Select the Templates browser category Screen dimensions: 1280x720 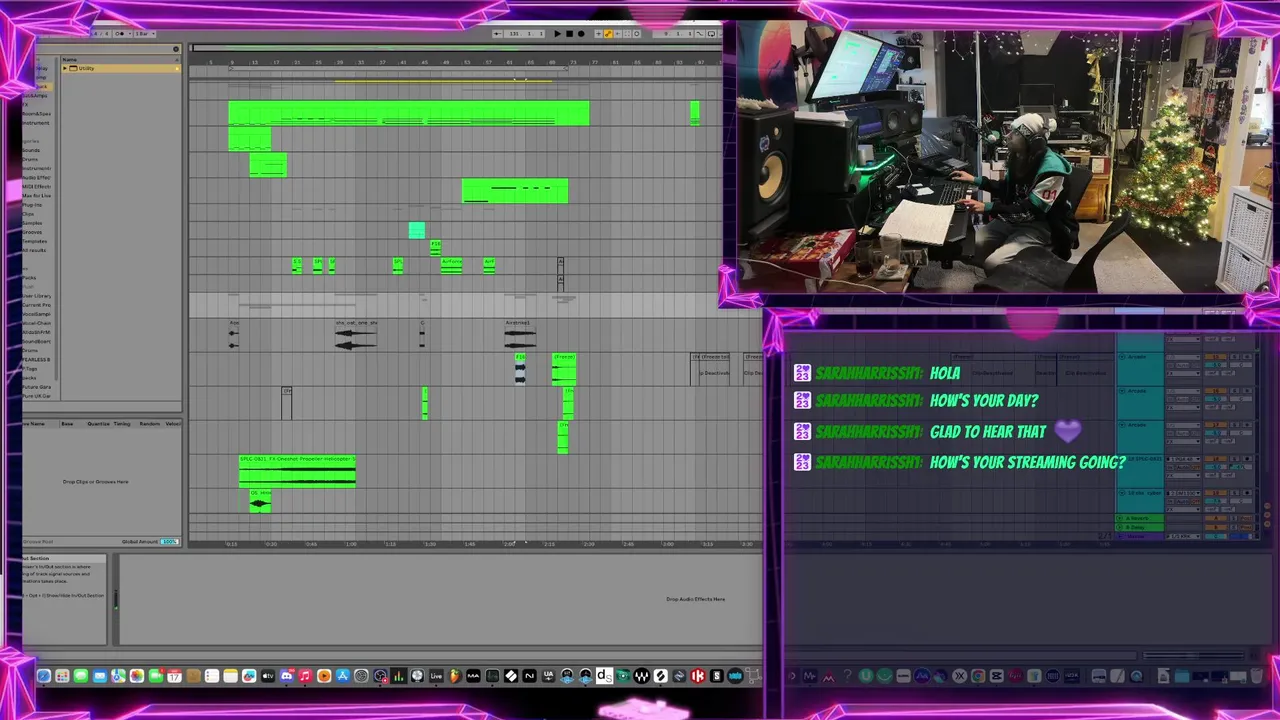(x=35, y=241)
